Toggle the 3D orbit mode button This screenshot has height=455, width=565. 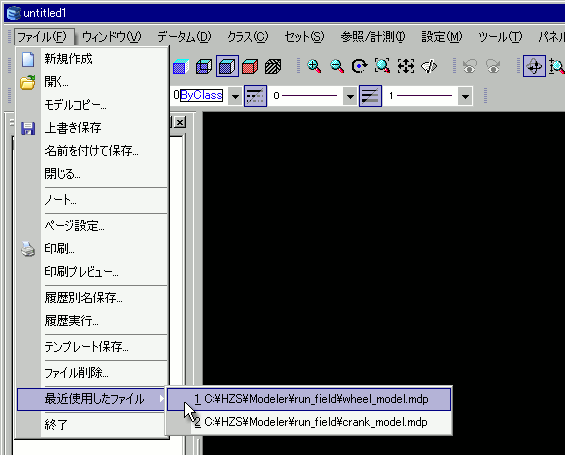[534, 66]
